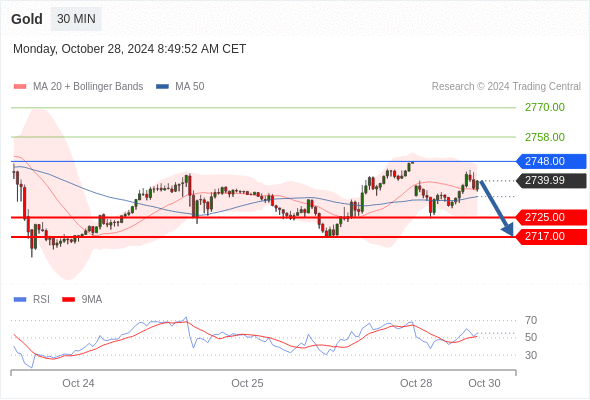Click the Oct 25 date axis marker
This screenshot has height=400, width=590.
tap(247, 383)
